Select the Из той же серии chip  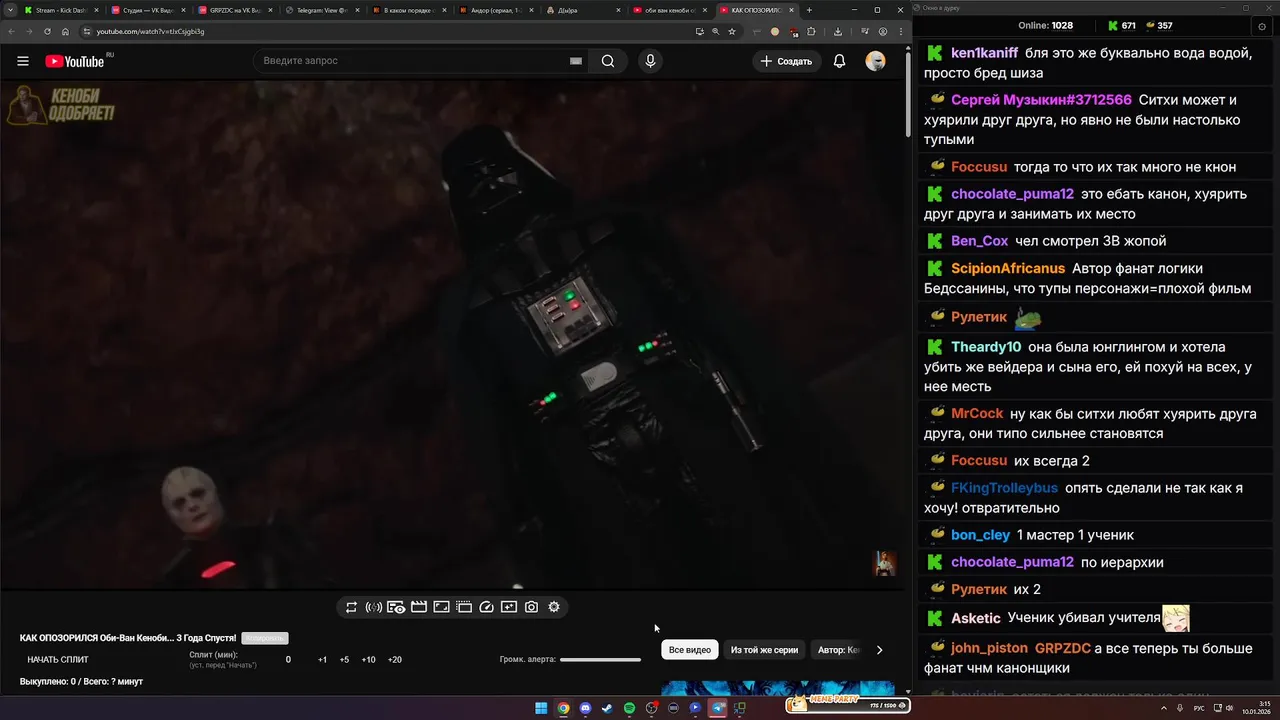pyautogui.click(x=764, y=650)
